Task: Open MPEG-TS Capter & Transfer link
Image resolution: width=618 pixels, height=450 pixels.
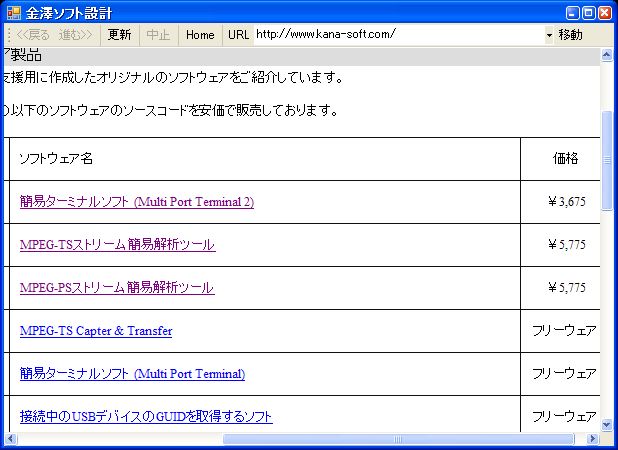Action: tap(96, 331)
